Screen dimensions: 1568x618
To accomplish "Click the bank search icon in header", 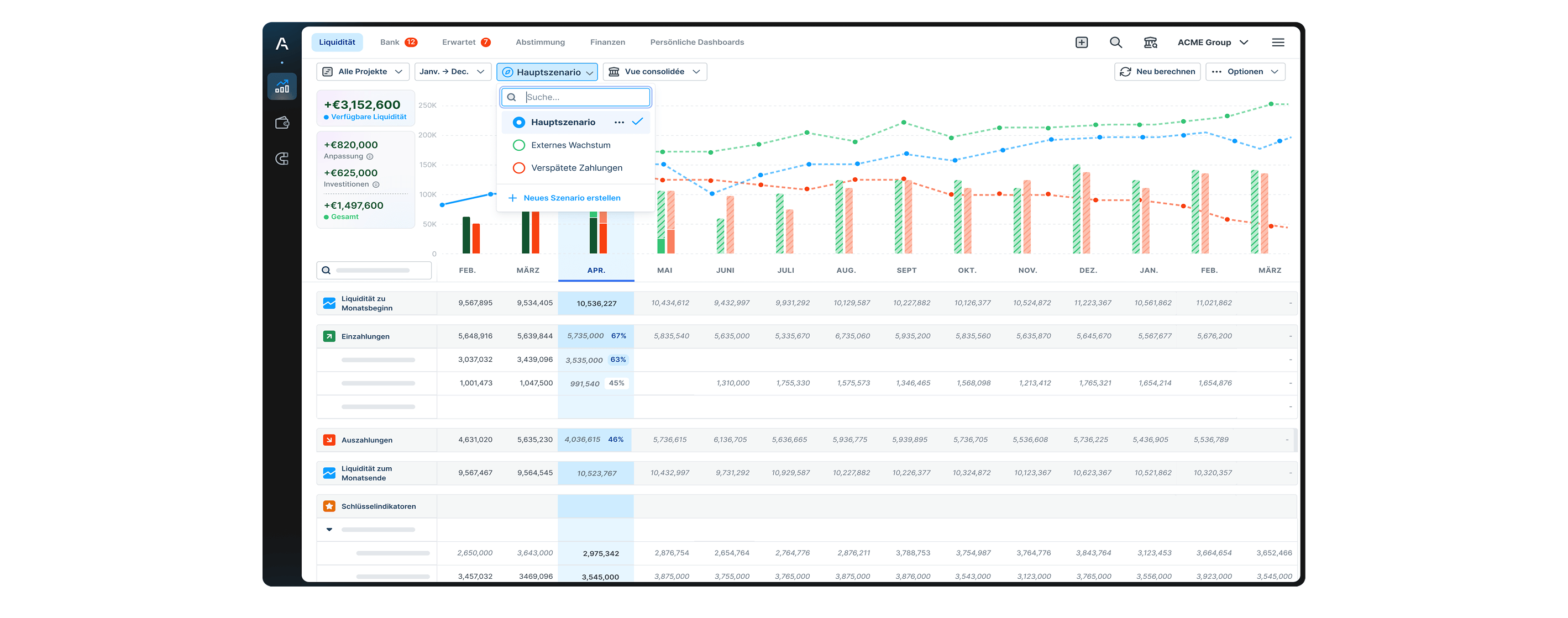I will (x=1150, y=42).
